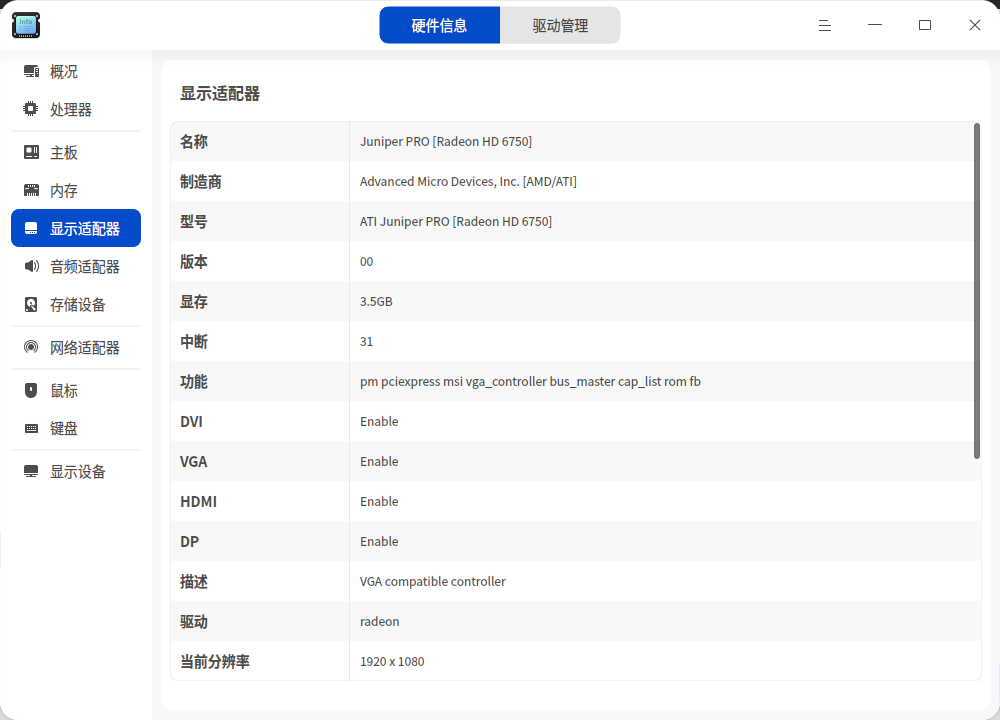This screenshot has width=1000, height=720.
Task: Click the 显示适配器 display adapter icon
Action: [31, 228]
